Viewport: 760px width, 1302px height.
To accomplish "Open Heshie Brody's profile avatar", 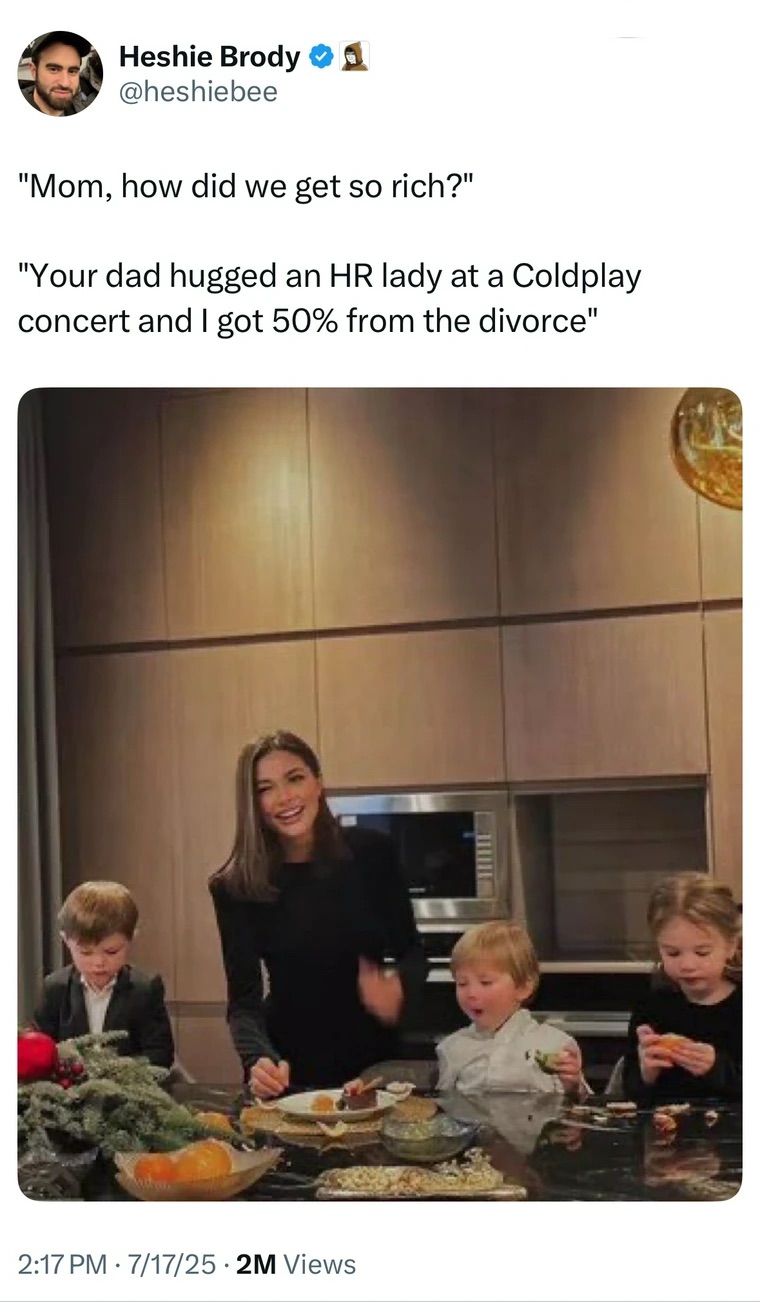I will coord(60,73).
